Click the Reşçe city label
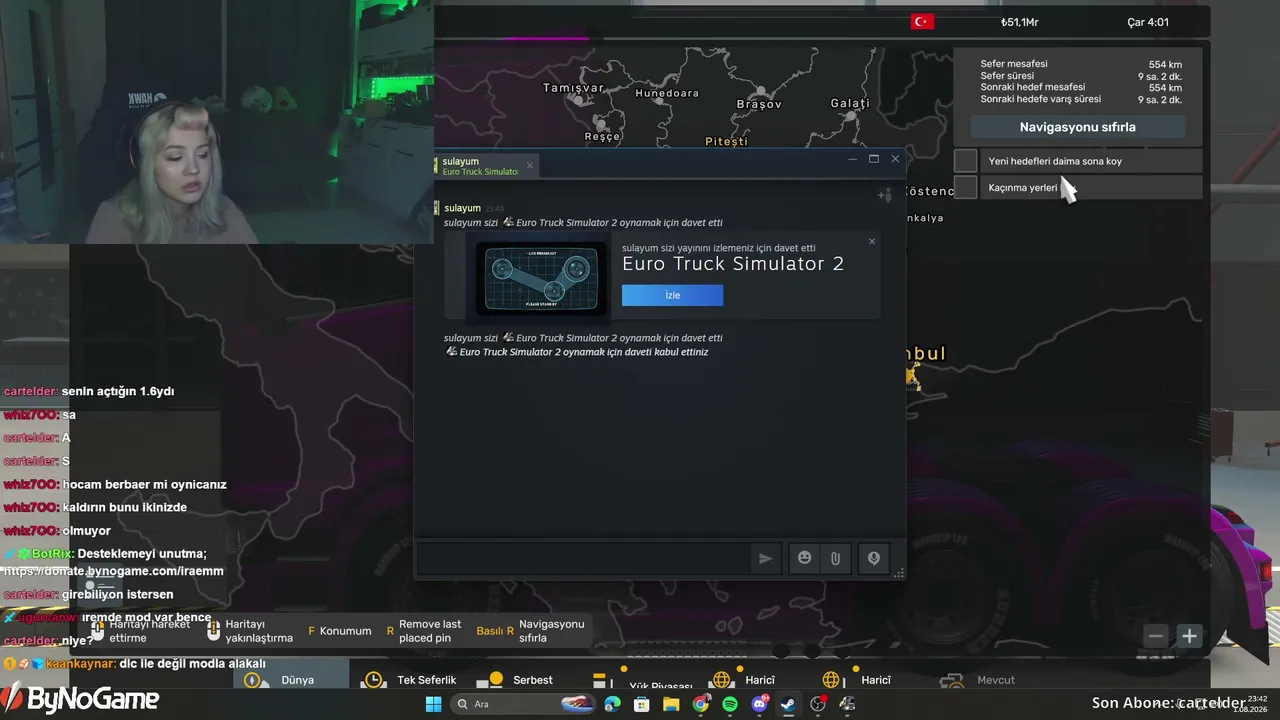Viewport: 1280px width, 720px height. (x=602, y=136)
